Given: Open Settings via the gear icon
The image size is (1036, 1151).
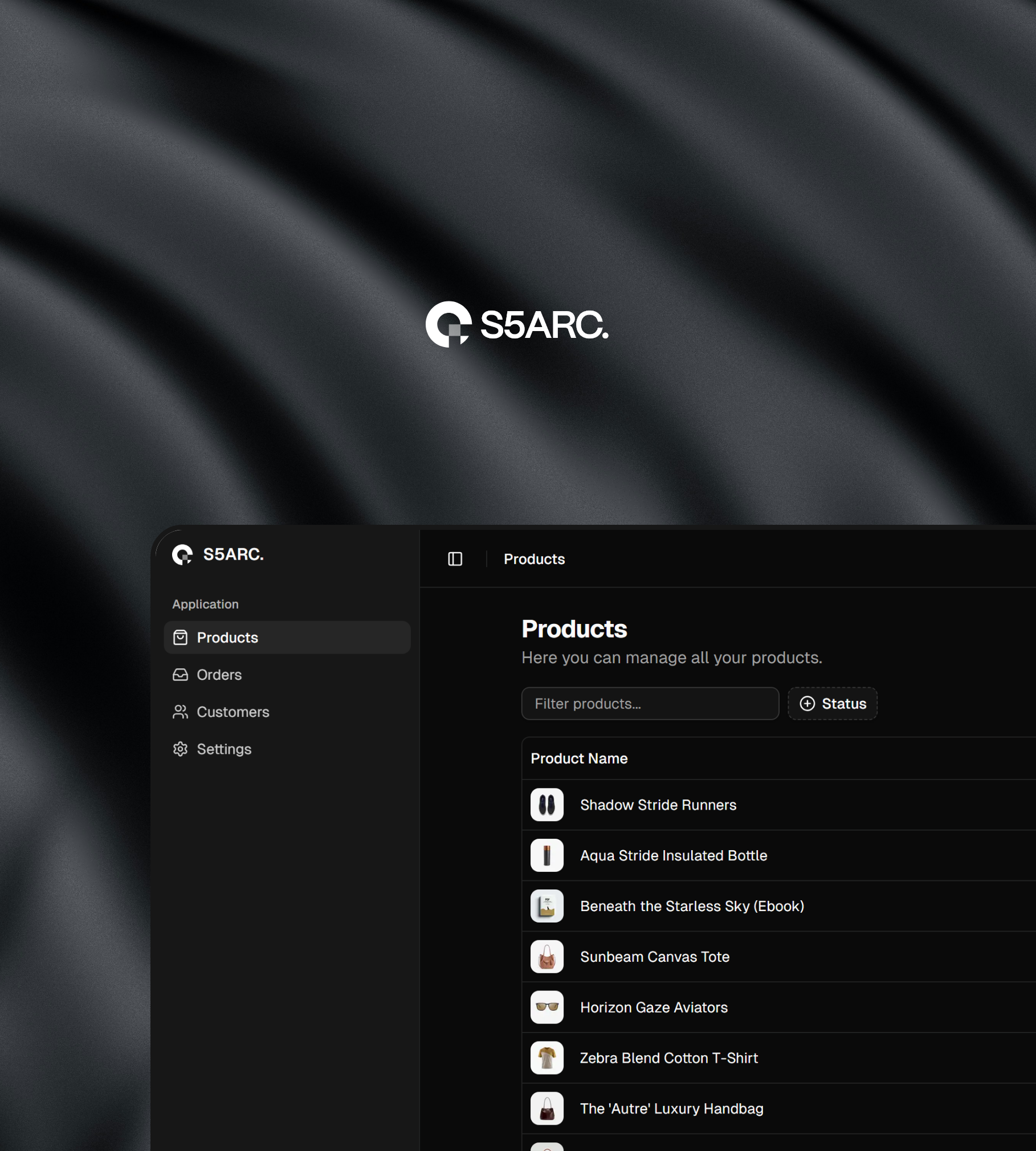Looking at the screenshot, I should click(180, 749).
